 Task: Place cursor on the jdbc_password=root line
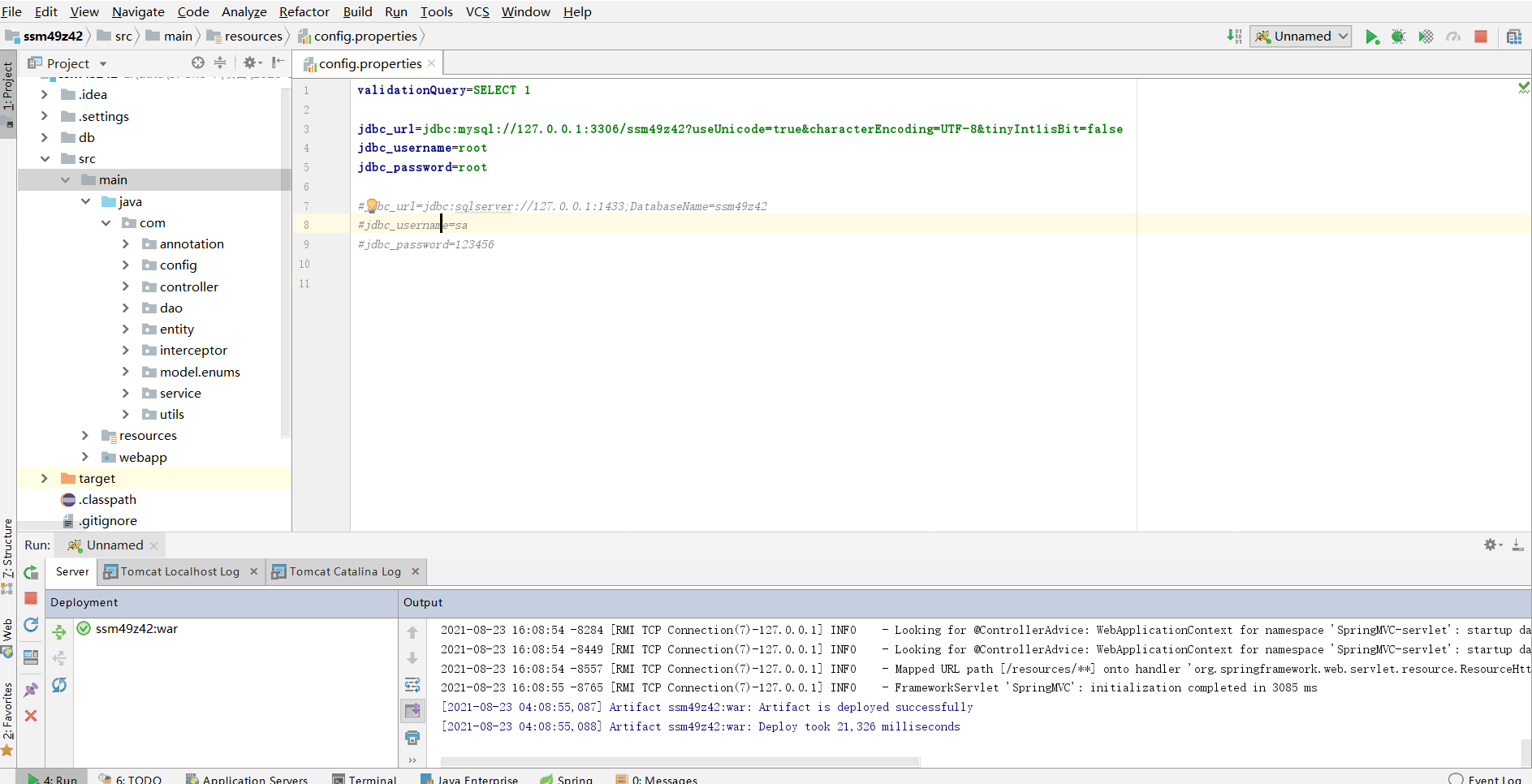422,167
